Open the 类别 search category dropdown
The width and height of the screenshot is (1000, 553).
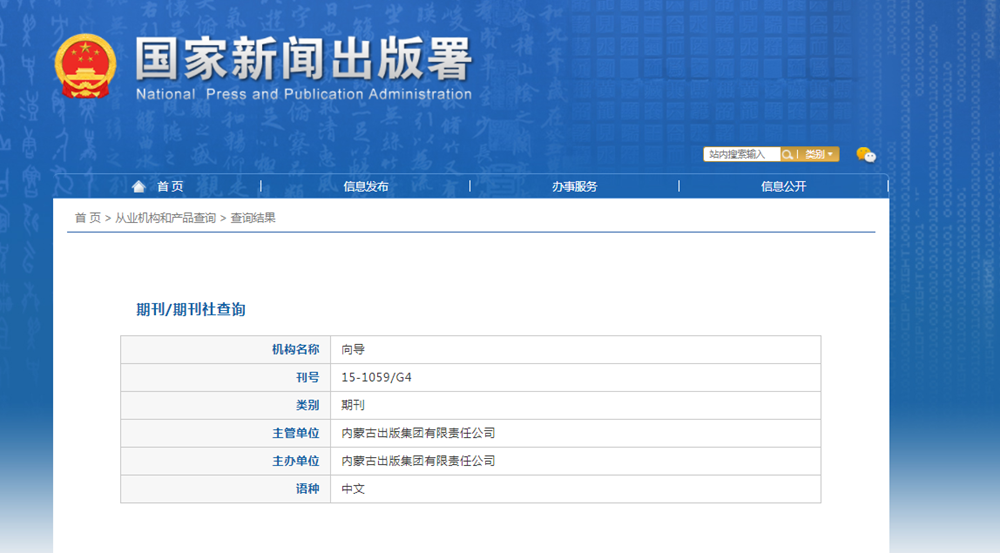(x=819, y=154)
